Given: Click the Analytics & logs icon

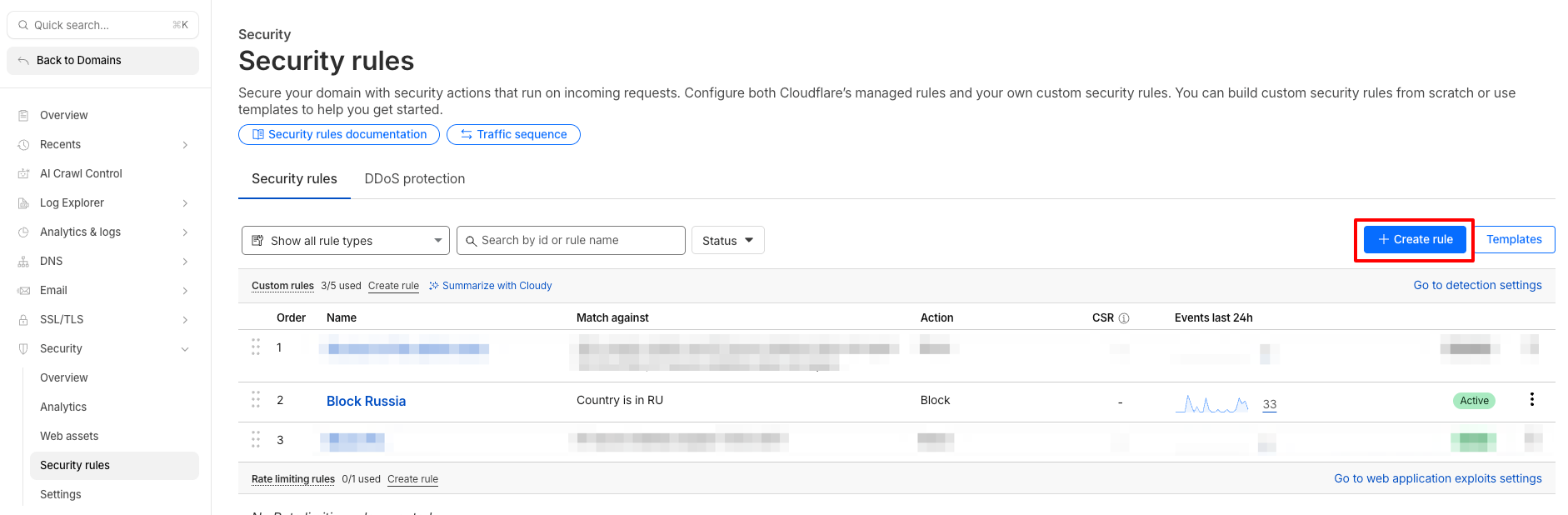Looking at the screenshot, I should (23, 232).
